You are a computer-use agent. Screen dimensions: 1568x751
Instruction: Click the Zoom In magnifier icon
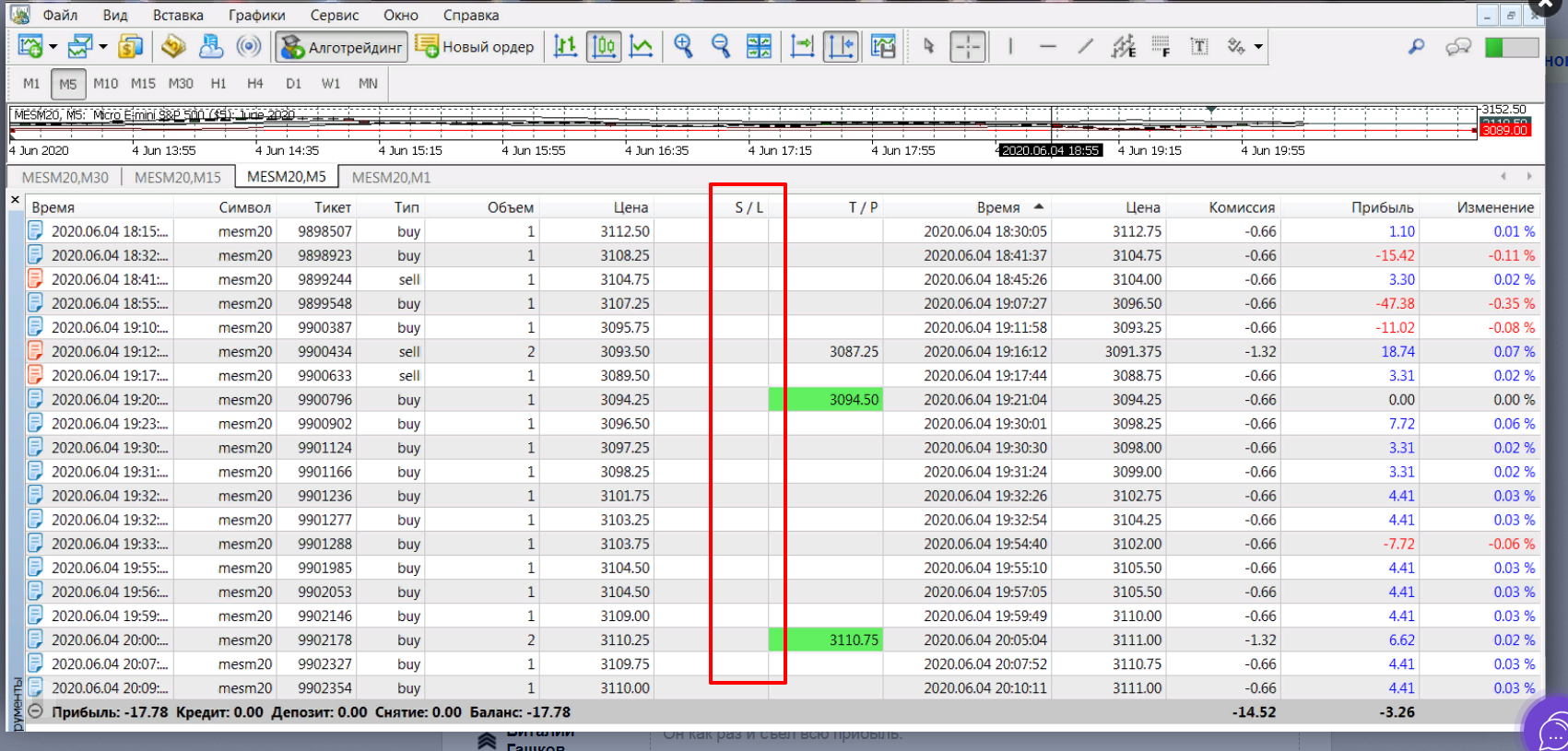[683, 46]
